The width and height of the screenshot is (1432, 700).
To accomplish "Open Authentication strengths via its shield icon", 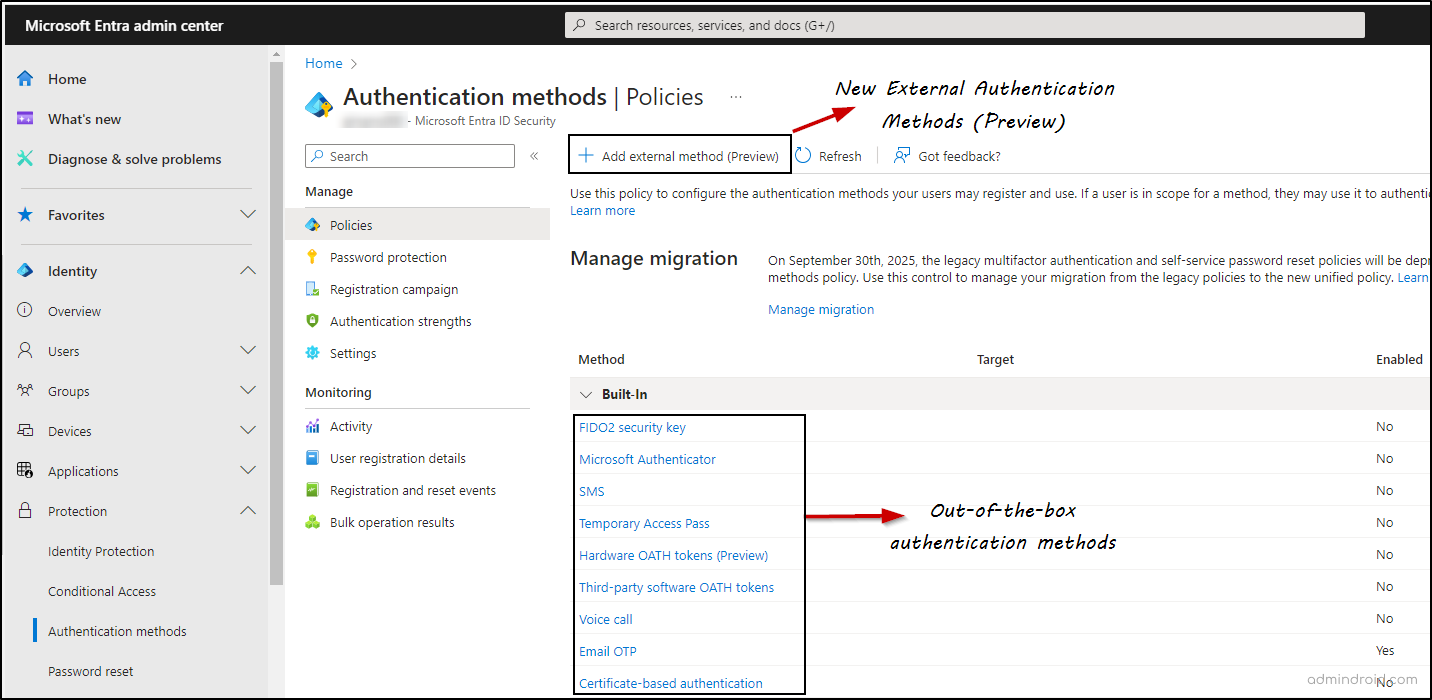I will [315, 320].
